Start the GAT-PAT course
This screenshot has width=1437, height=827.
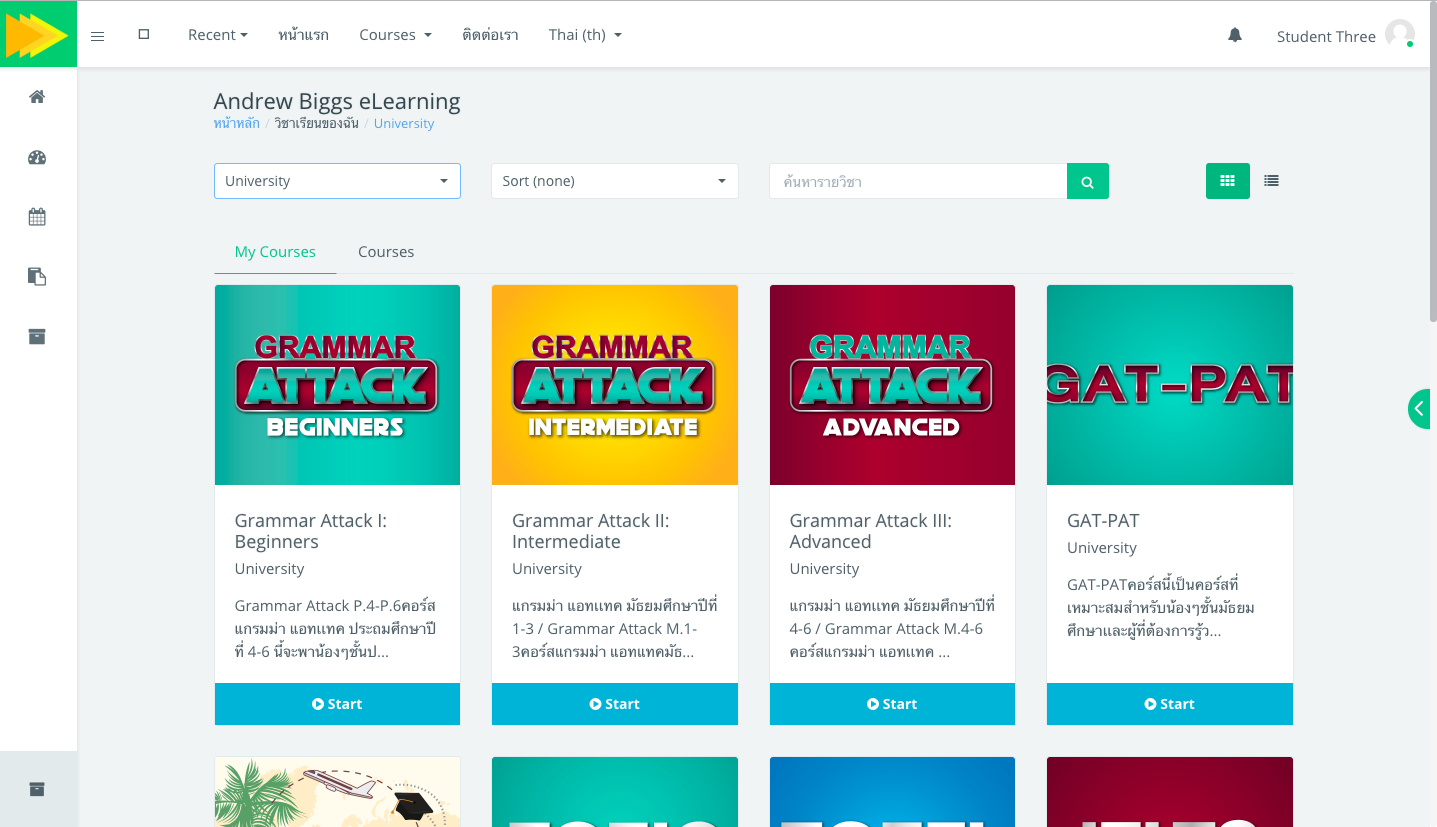point(1170,704)
